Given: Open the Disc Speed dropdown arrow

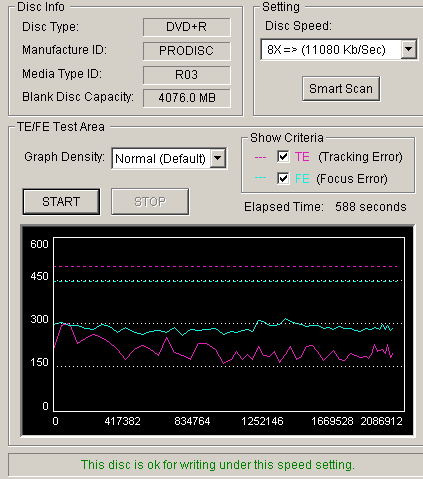Looking at the screenshot, I should click(x=409, y=50).
